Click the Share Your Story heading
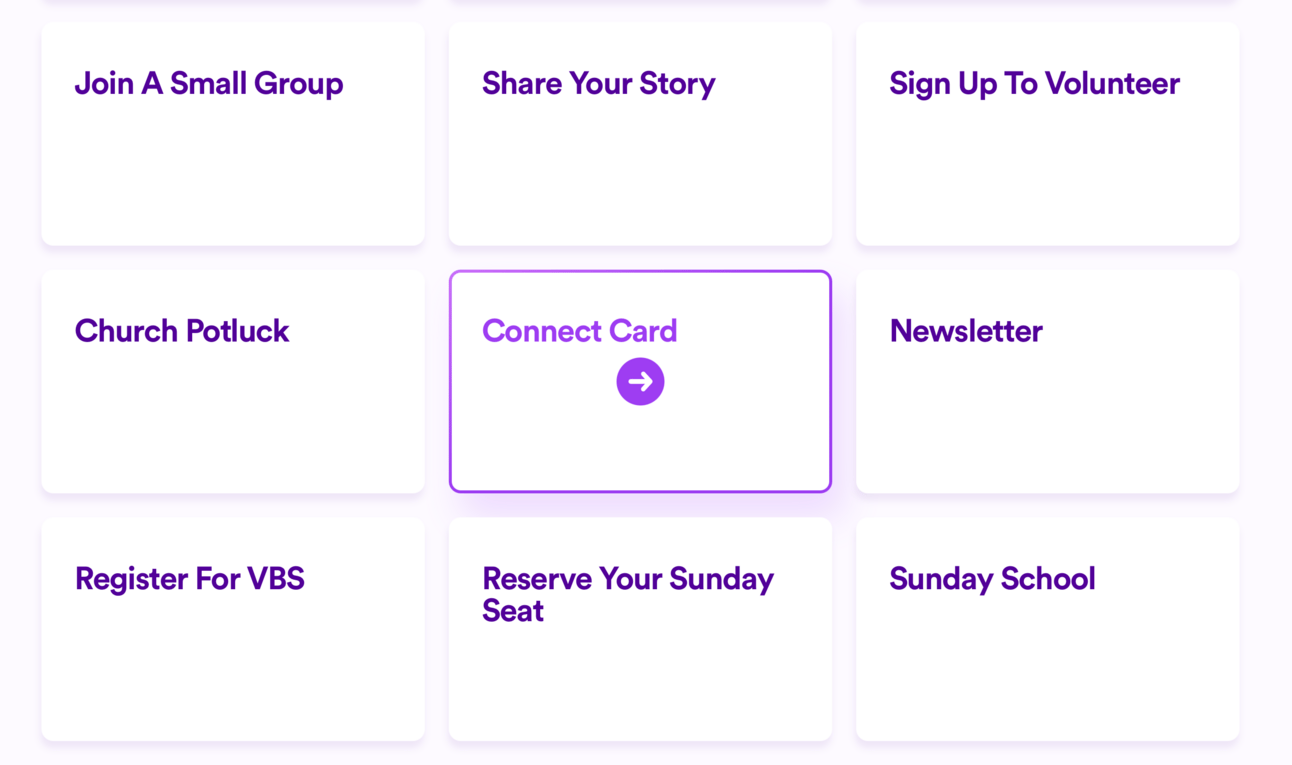 click(598, 83)
